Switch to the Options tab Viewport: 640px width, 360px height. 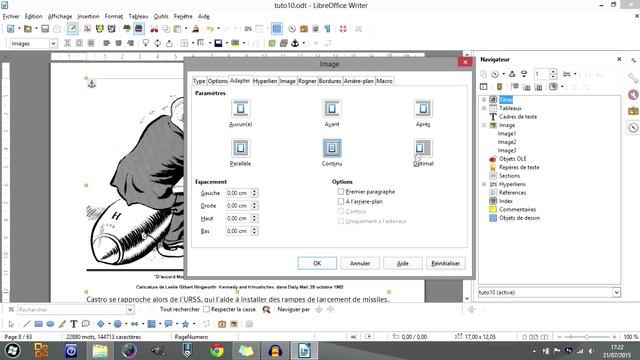pyautogui.click(x=218, y=81)
